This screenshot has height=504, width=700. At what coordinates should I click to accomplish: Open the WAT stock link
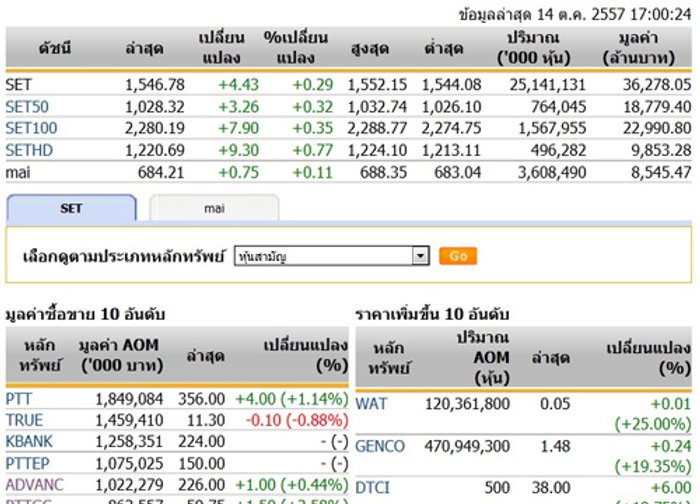tap(371, 404)
